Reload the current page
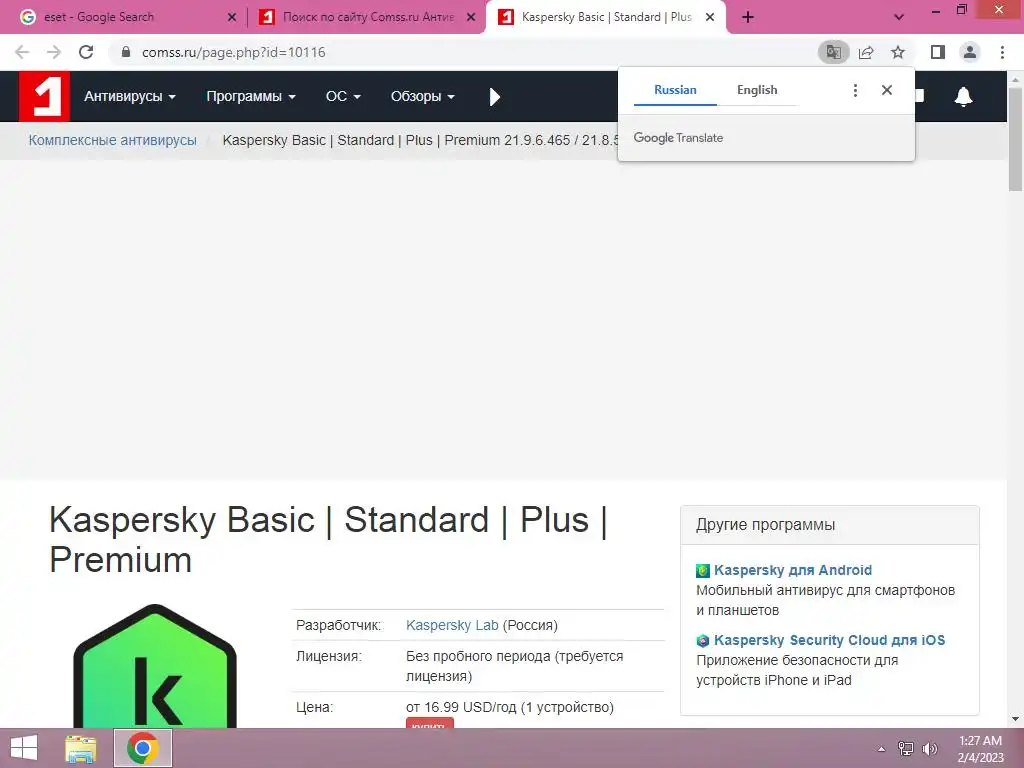The image size is (1024, 768). click(x=86, y=52)
